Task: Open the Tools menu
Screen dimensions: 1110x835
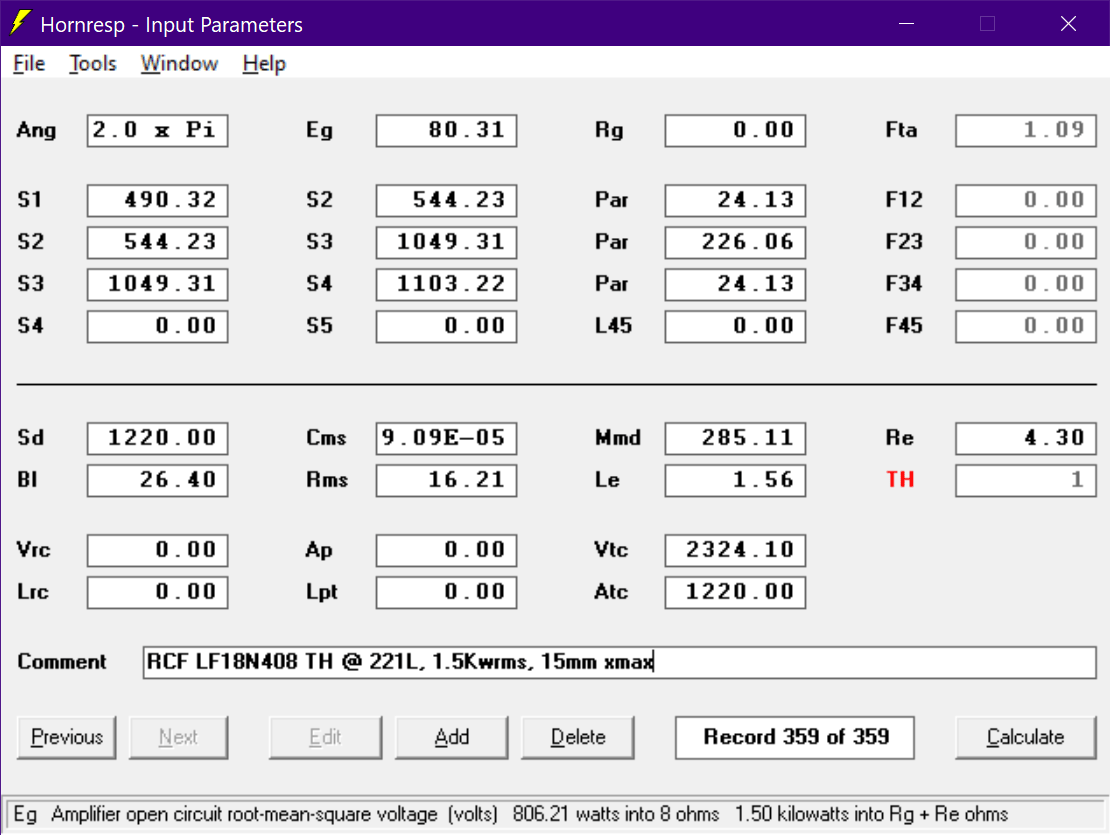Action: tap(93, 64)
